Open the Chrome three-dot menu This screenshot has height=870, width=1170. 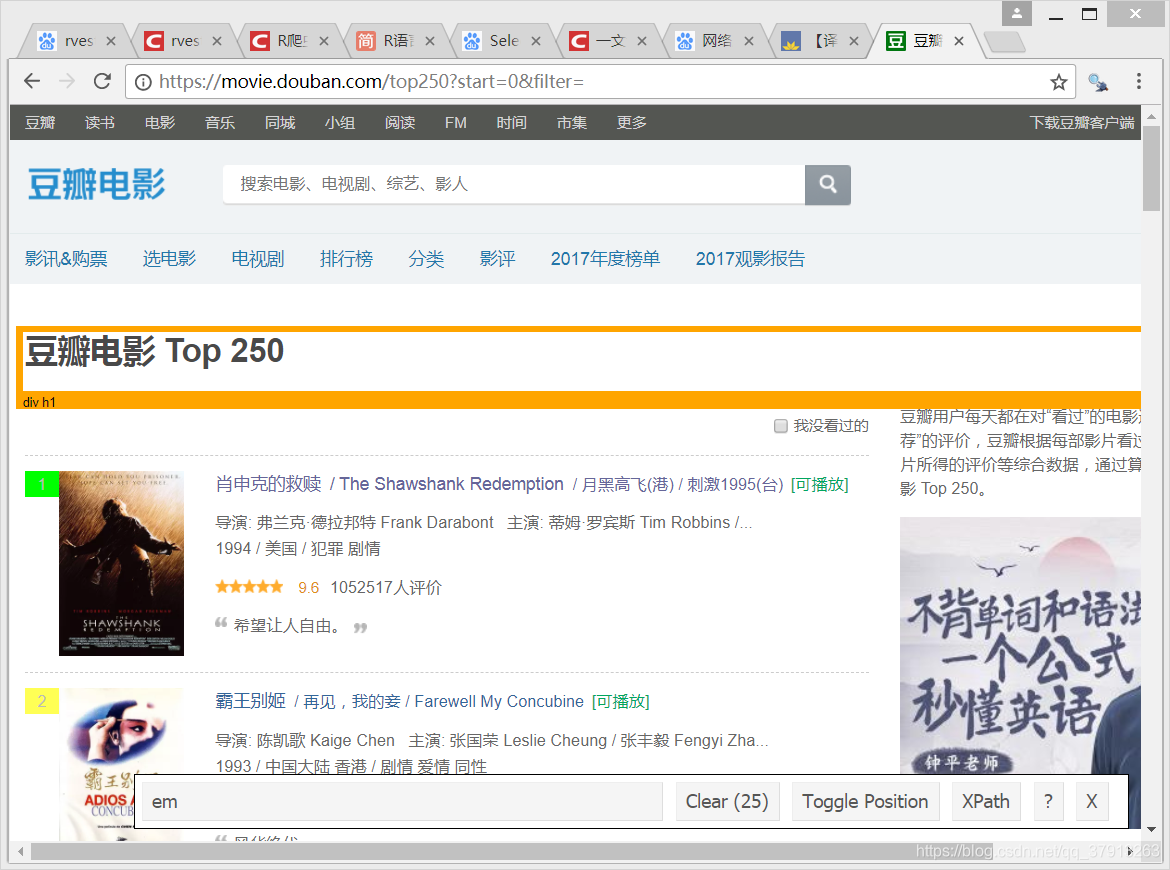coord(1139,81)
